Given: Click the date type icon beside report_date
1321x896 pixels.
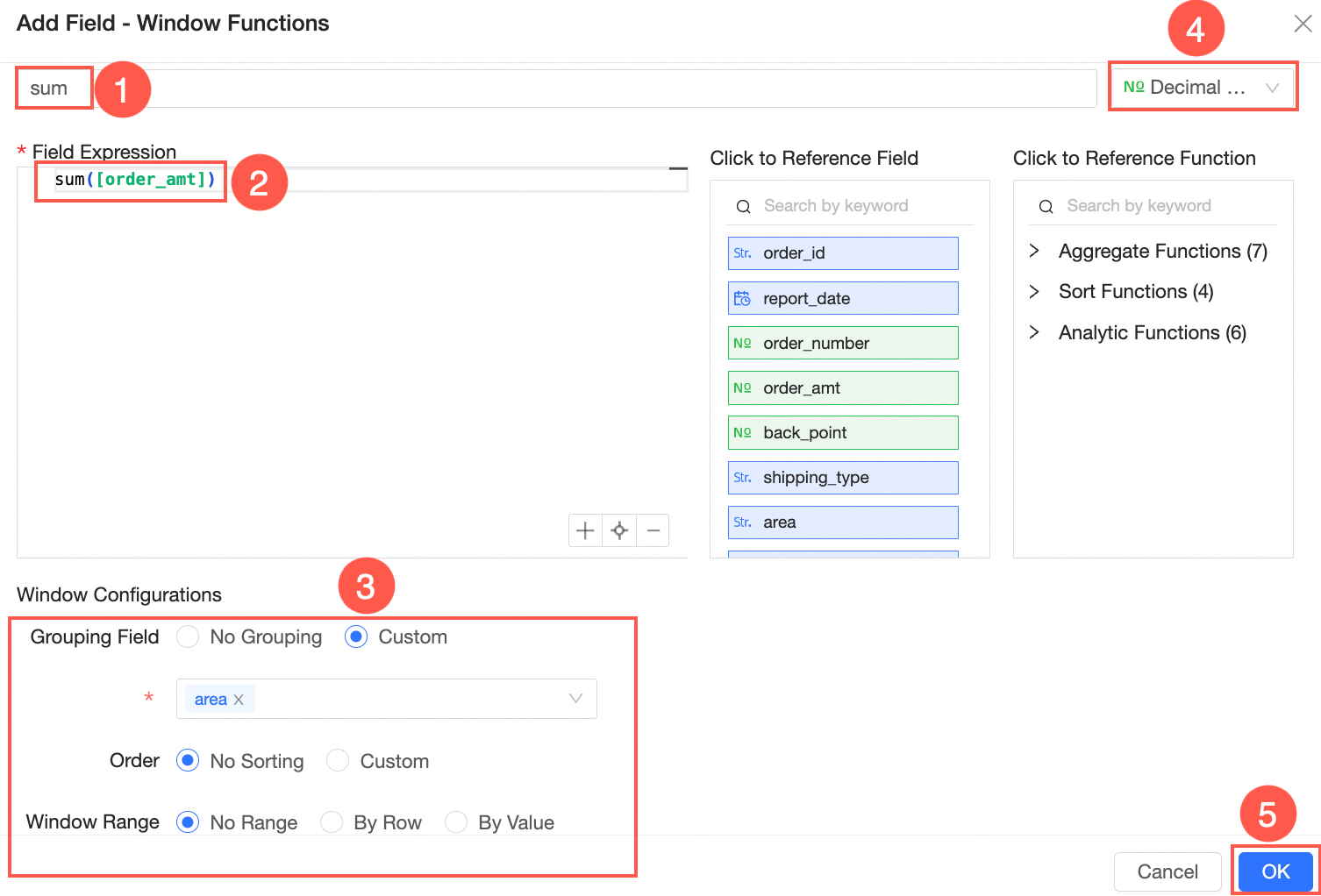Looking at the screenshot, I should [x=742, y=299].
